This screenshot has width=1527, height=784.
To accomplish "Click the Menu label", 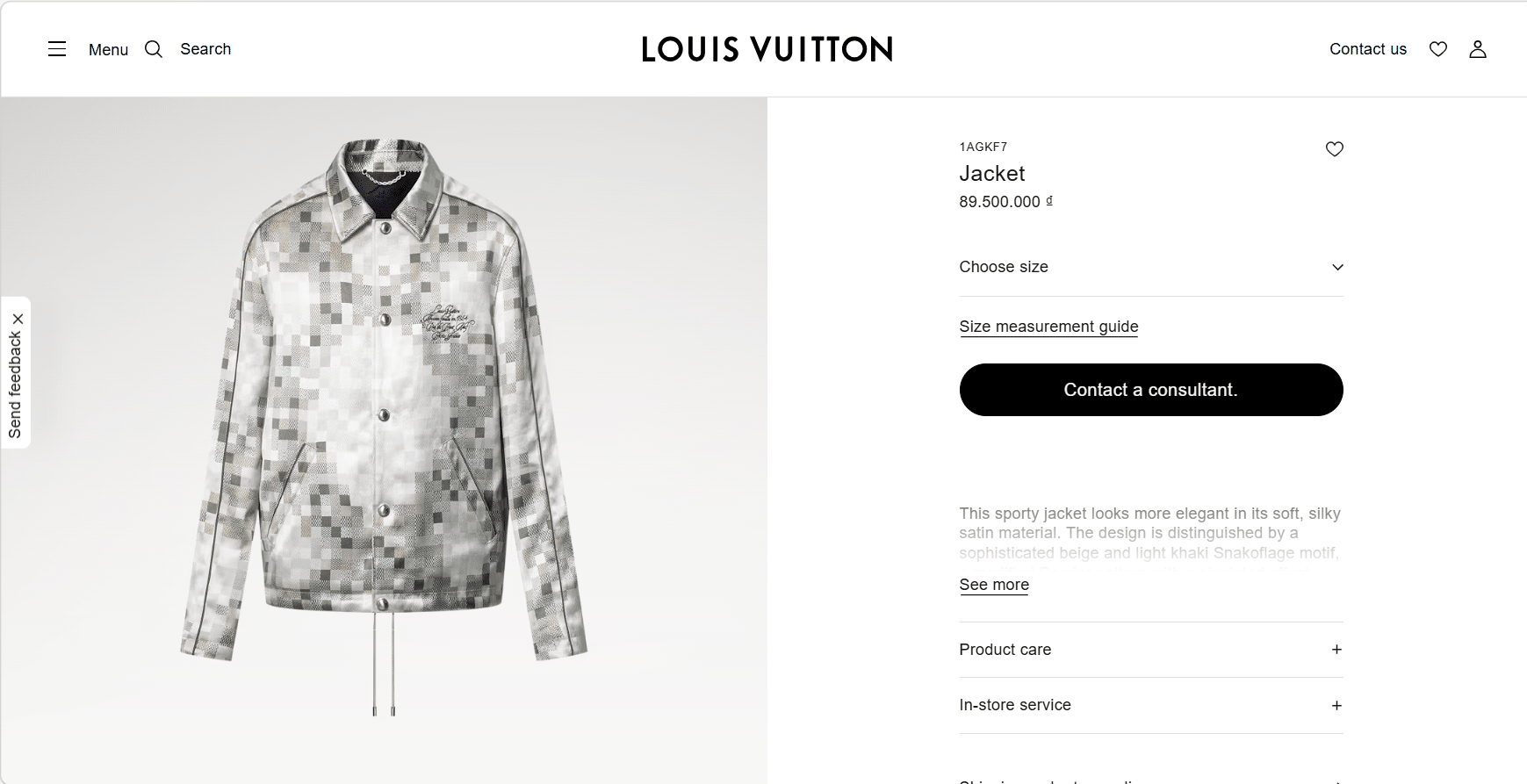I will [x=108, y=50].
